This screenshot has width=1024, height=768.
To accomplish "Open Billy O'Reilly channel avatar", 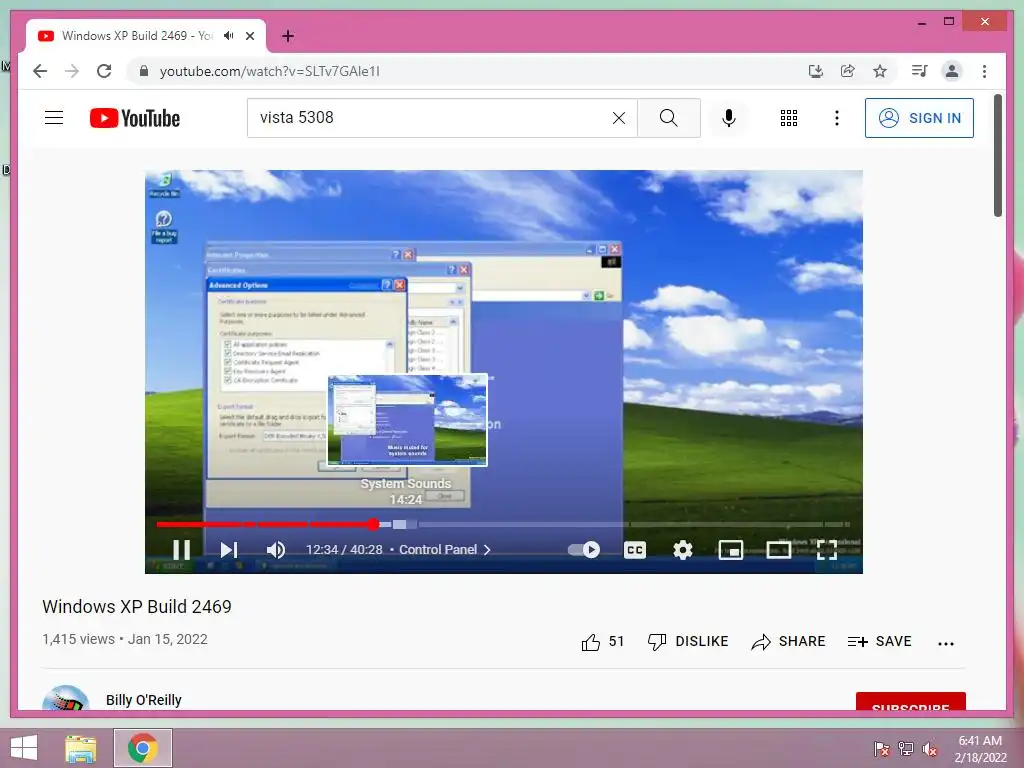I will point(65,699).
